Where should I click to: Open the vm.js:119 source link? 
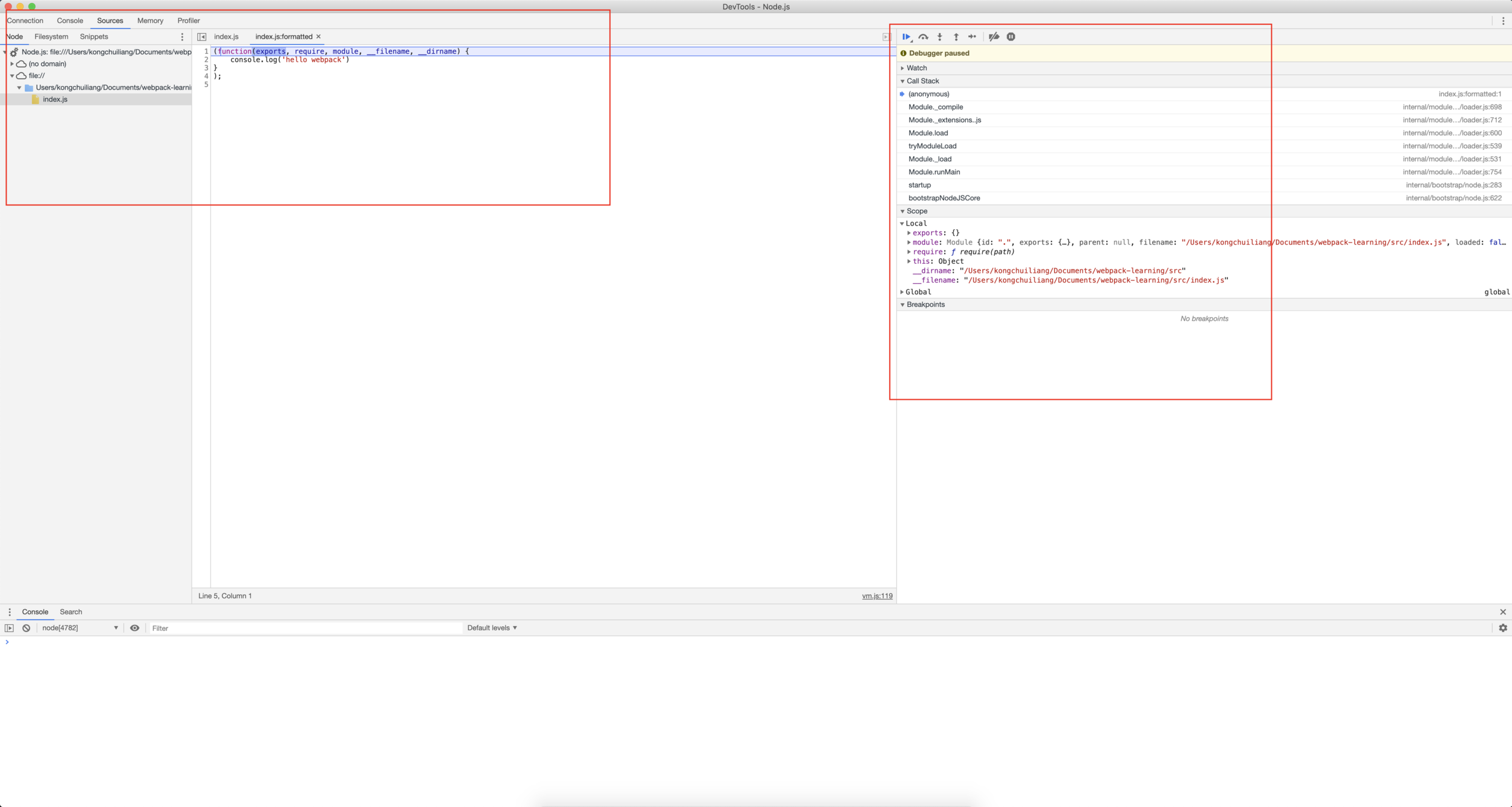tap(877, 596)
